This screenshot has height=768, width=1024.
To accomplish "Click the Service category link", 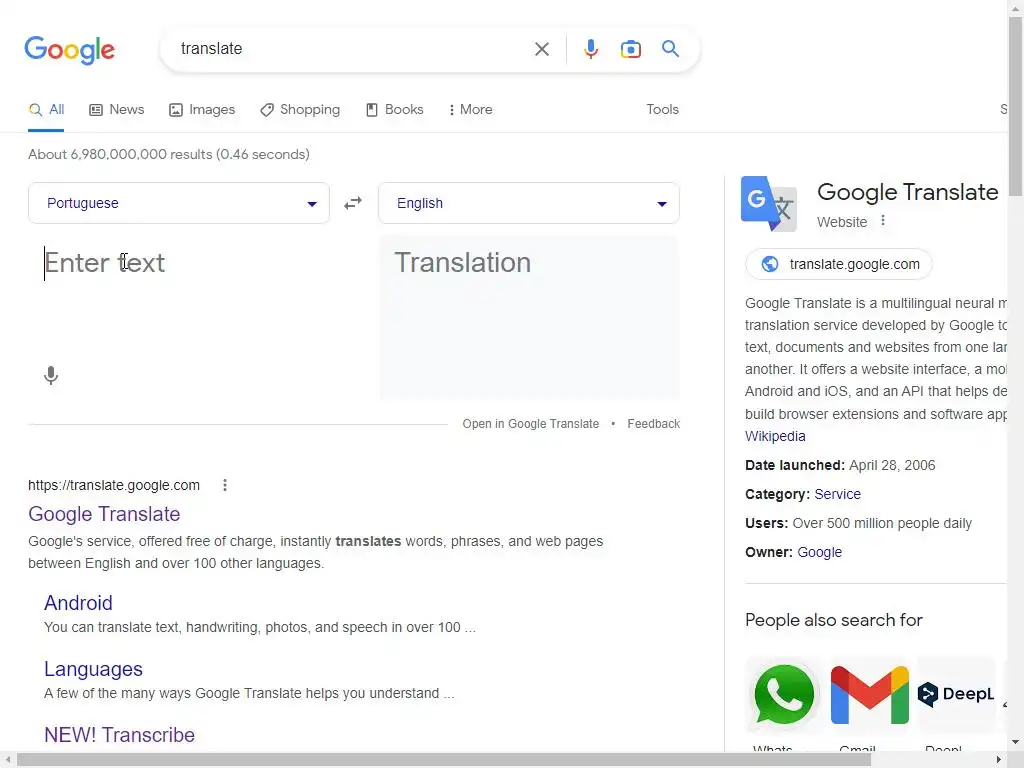I will (x=837, y=494).
